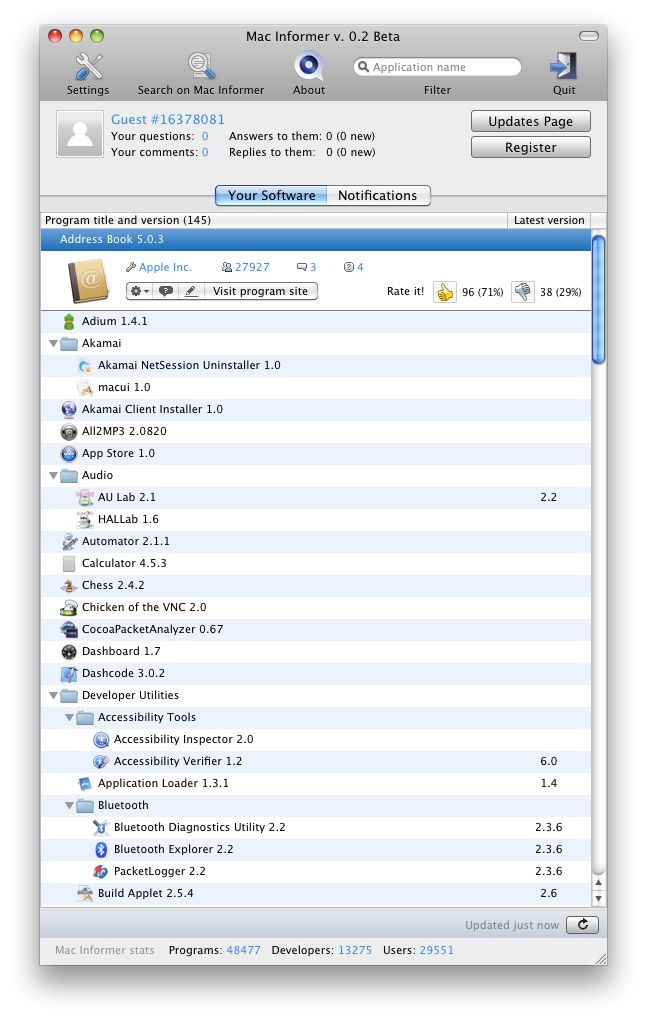This screenshot has width=647, height=1020.
Task: Switch to the Your Software tab
Action: (x=271, y=195)
